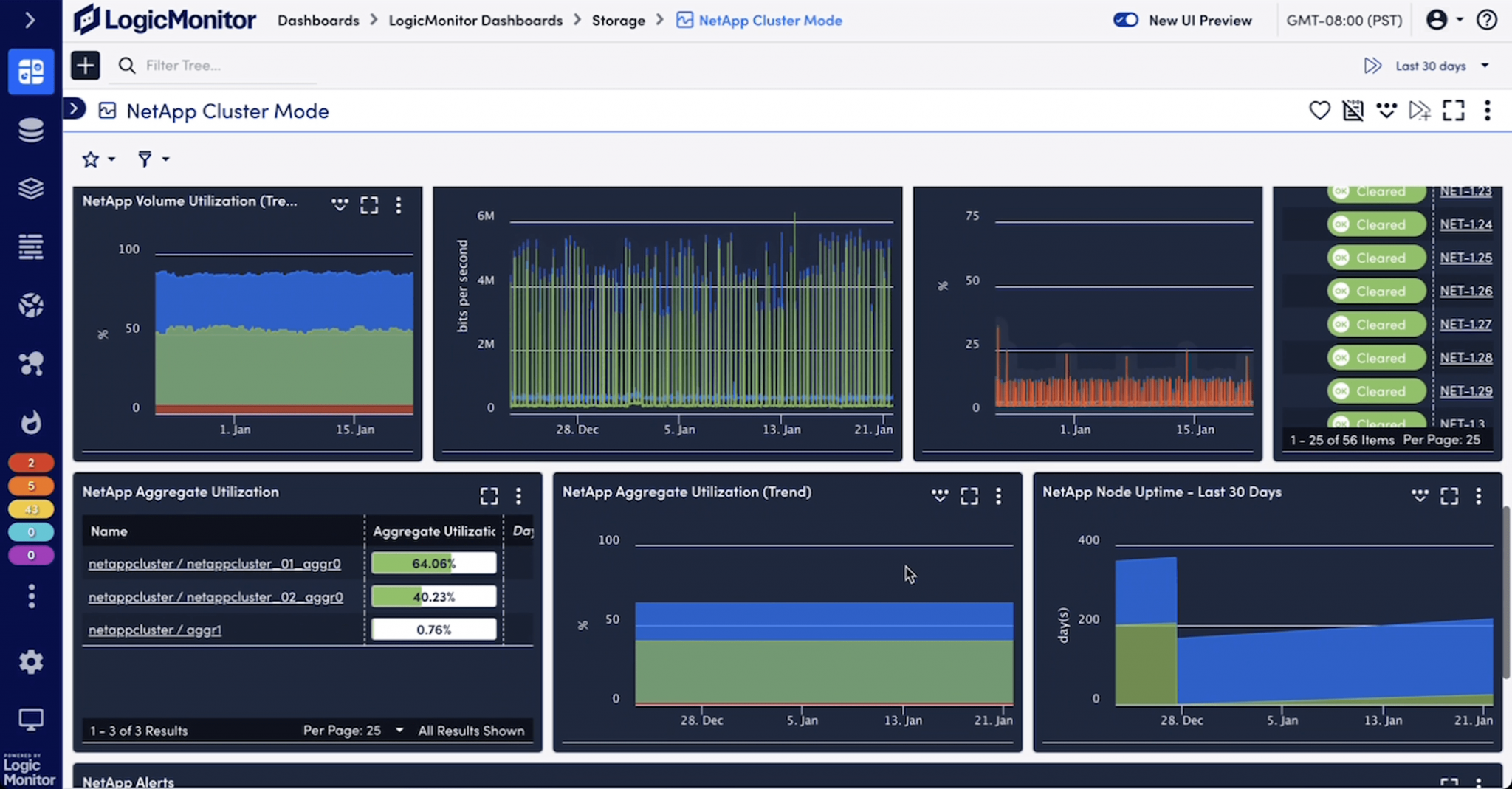Click the netappcluster / aggr1 link
This screenshot has width=1512, height=789.
pos(155,629)
